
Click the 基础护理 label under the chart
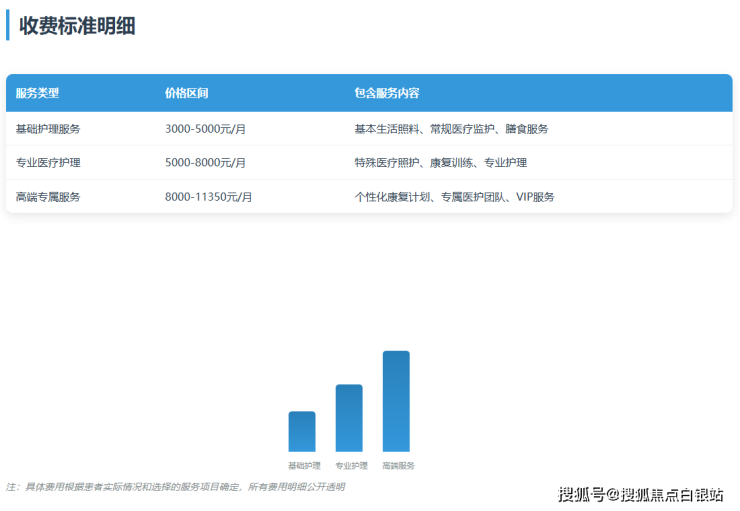pyautogui.click(x=304, y=465)
